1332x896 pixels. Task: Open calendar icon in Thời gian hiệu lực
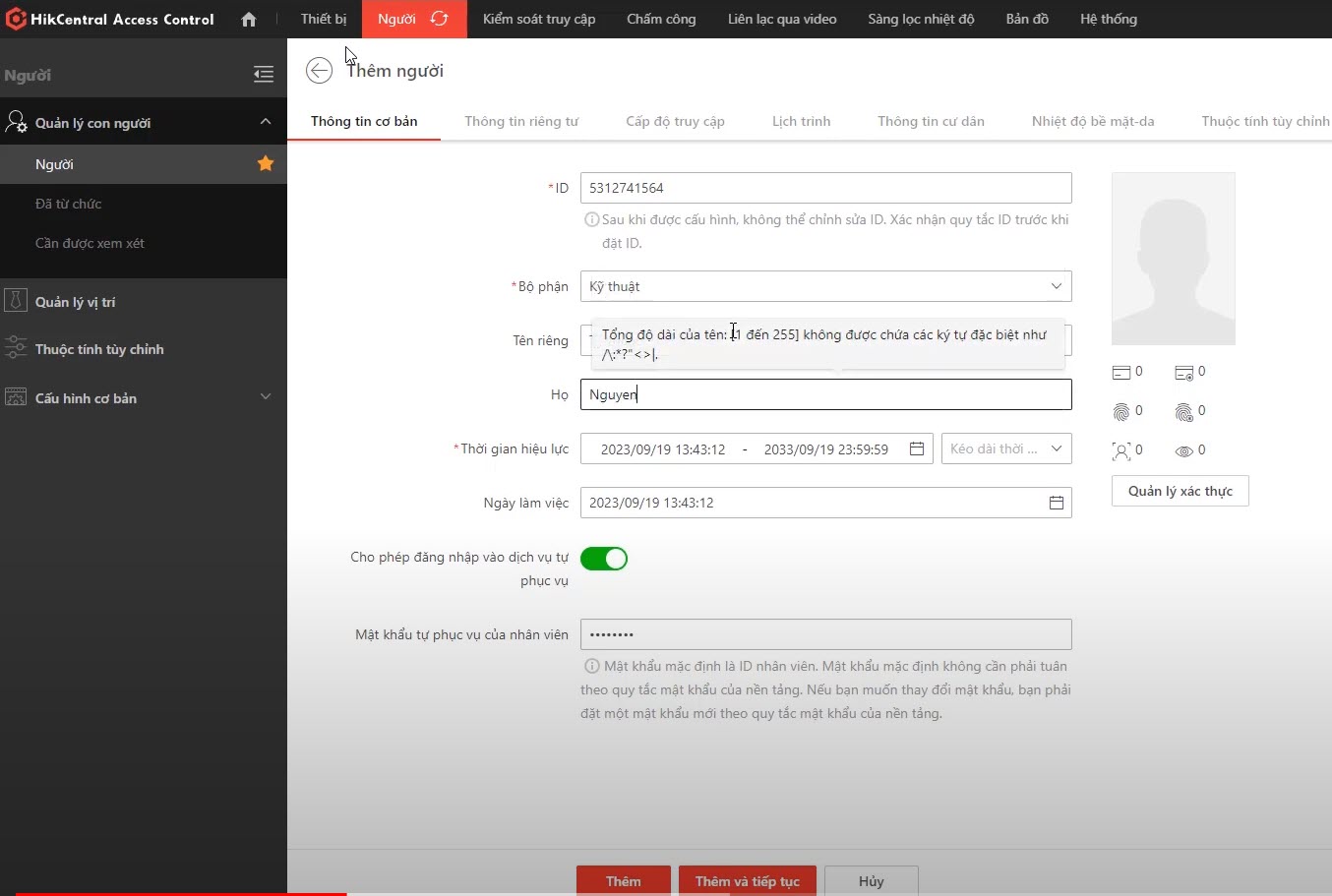(917, 448)
